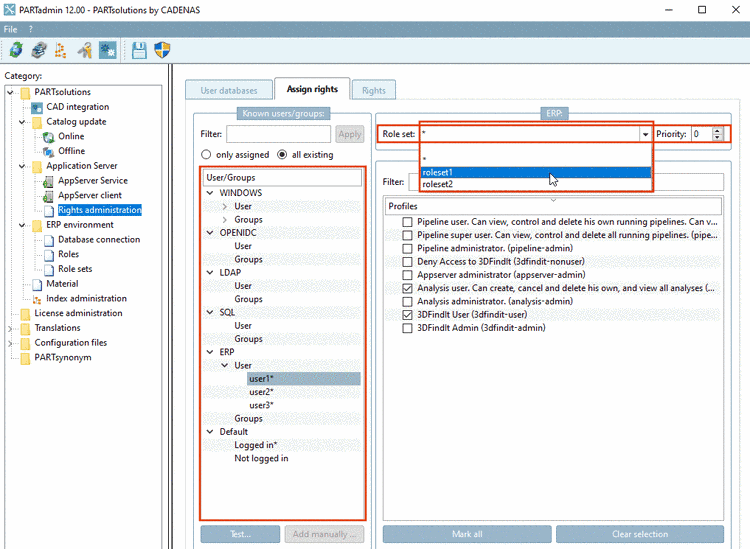Screen dimensions: 750x549
Task: Expand Groups under the WINDOWS node
Action: point(225,220)
